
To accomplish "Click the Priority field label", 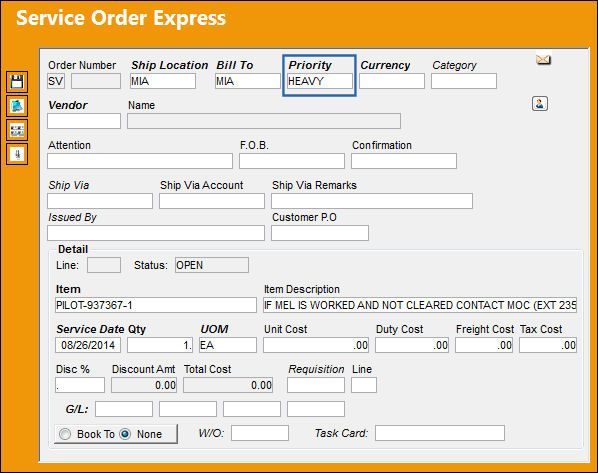I will (x=310, y=65).
